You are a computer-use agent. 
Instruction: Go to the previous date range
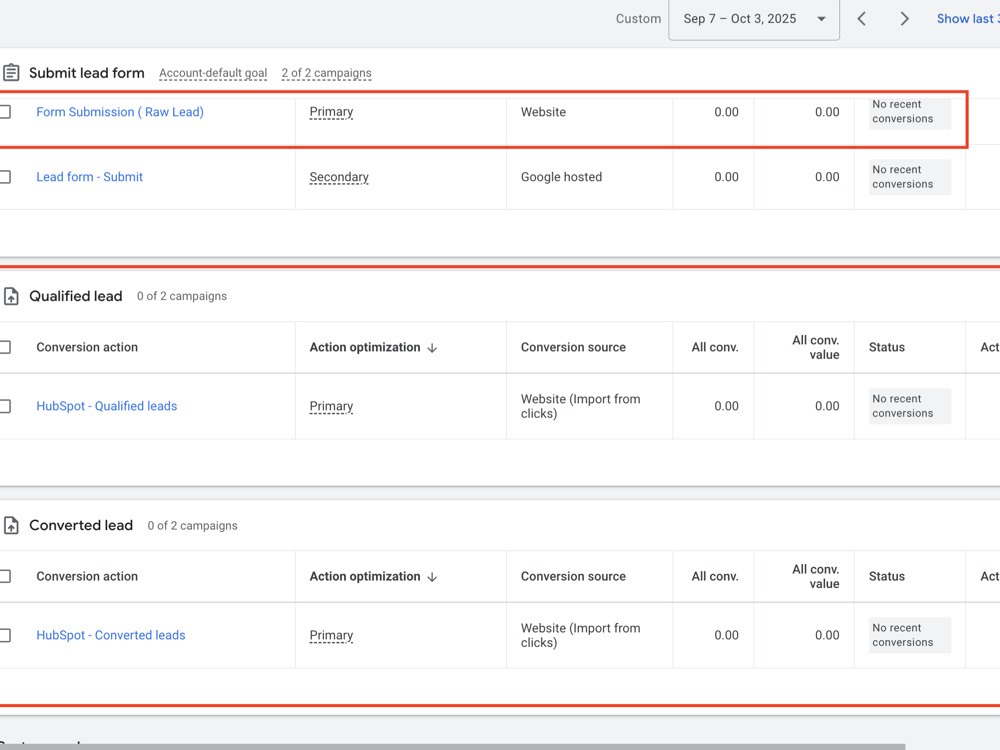(x=862, y=19)
